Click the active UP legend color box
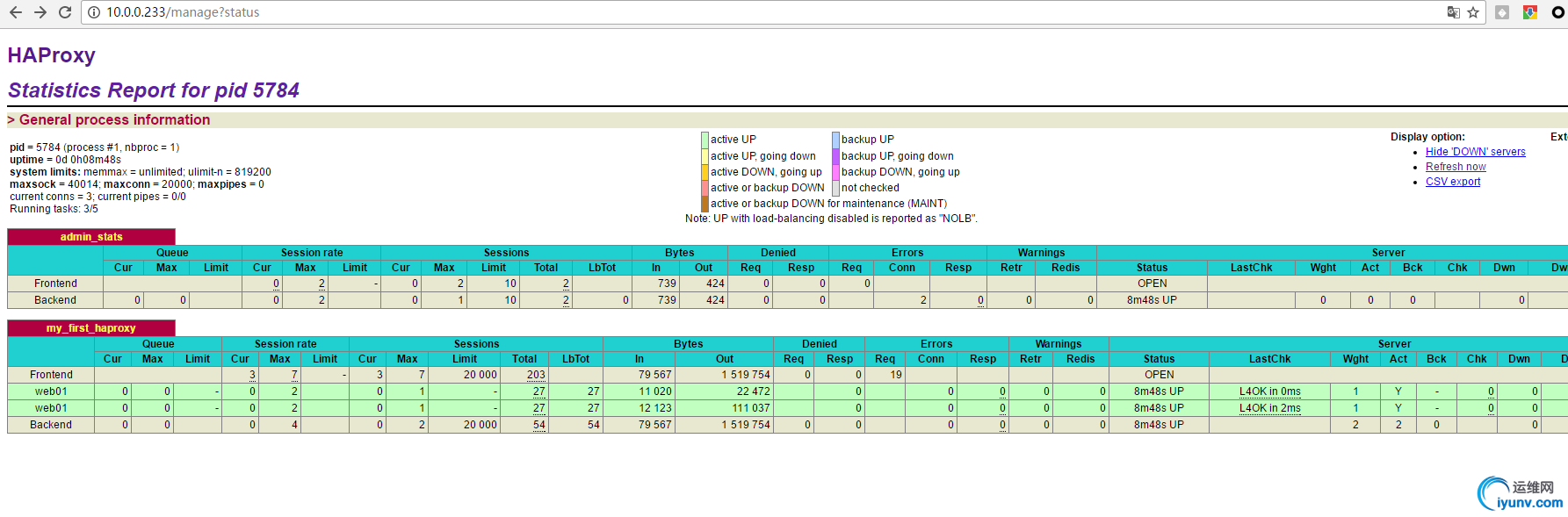Screen dimensions: 1568x517 coord(705,140)
